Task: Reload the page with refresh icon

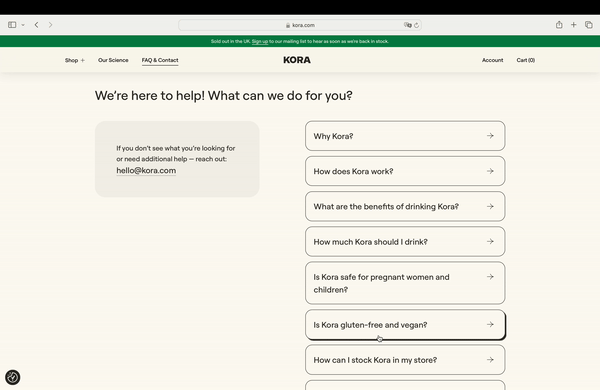Action: (x=416, y=25)
